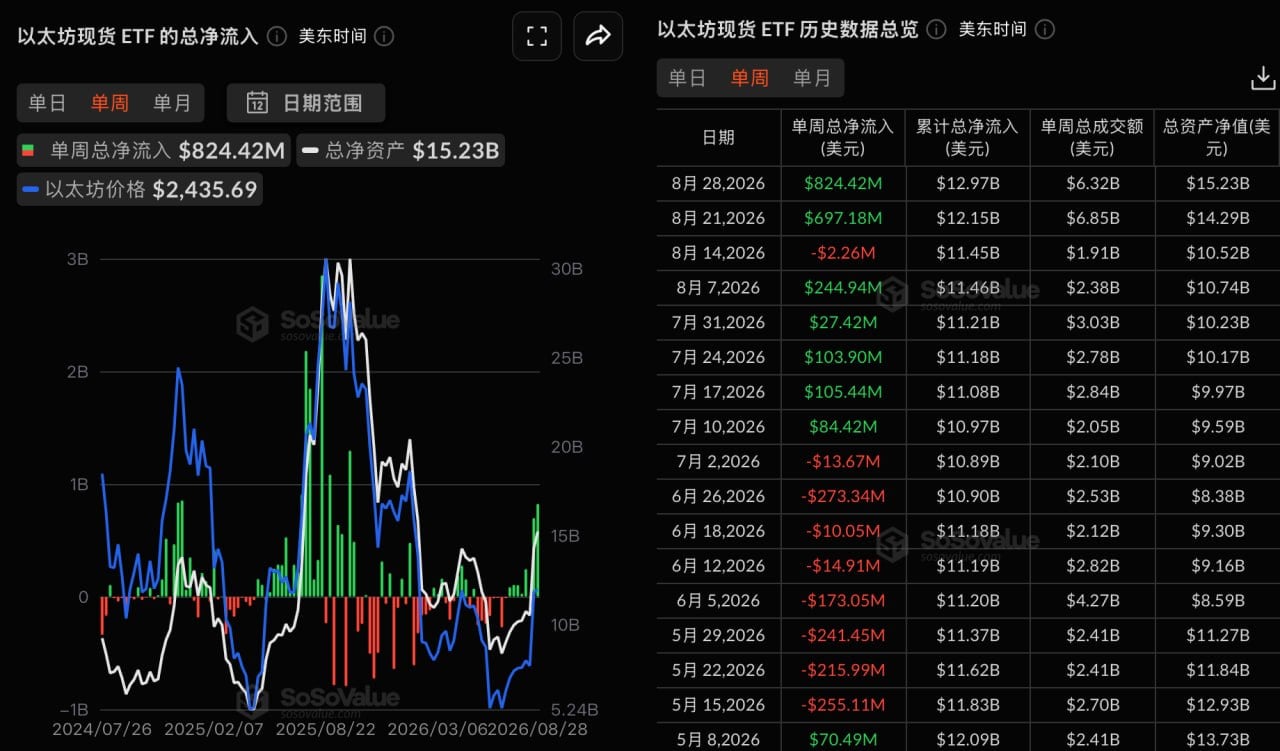Viewport: 1280px width, 751px height.
Task: Select the 7月 31,2026 date cell
Action: [718, 323]
